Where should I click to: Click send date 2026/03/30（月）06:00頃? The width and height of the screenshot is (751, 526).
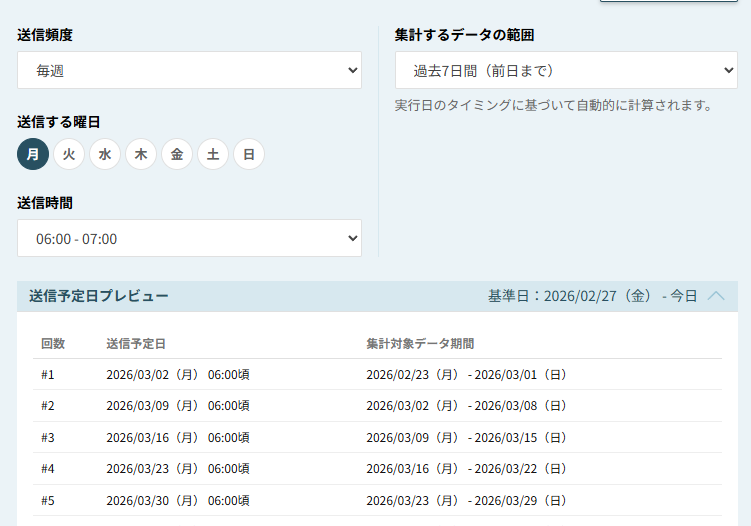click(x=178, y=501)
